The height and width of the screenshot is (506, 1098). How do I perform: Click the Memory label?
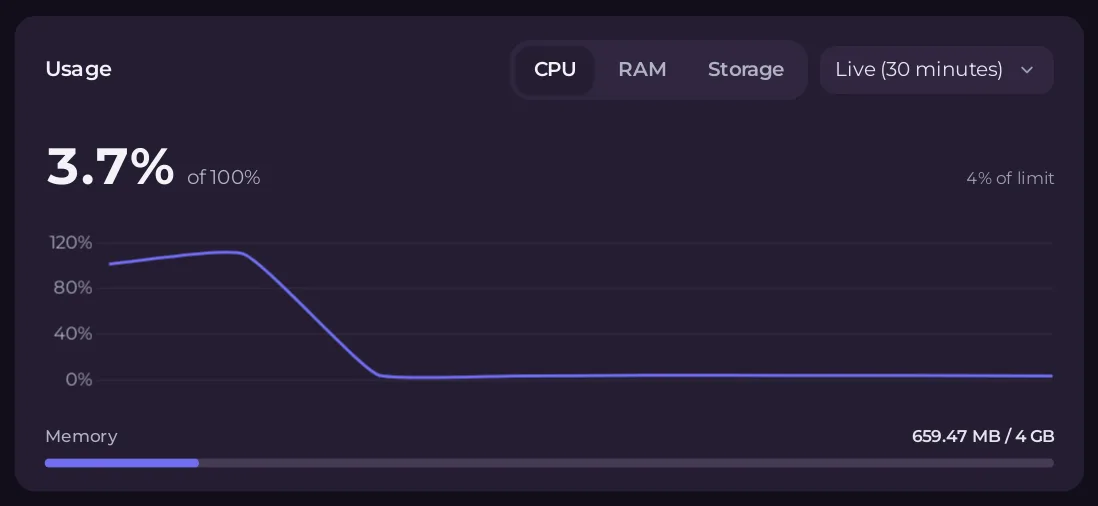coord(81,437)
